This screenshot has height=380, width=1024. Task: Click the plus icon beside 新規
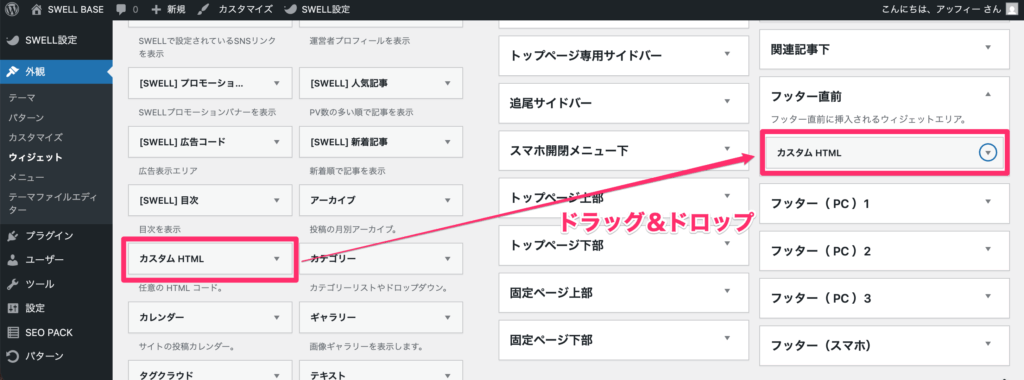[155, 10]
